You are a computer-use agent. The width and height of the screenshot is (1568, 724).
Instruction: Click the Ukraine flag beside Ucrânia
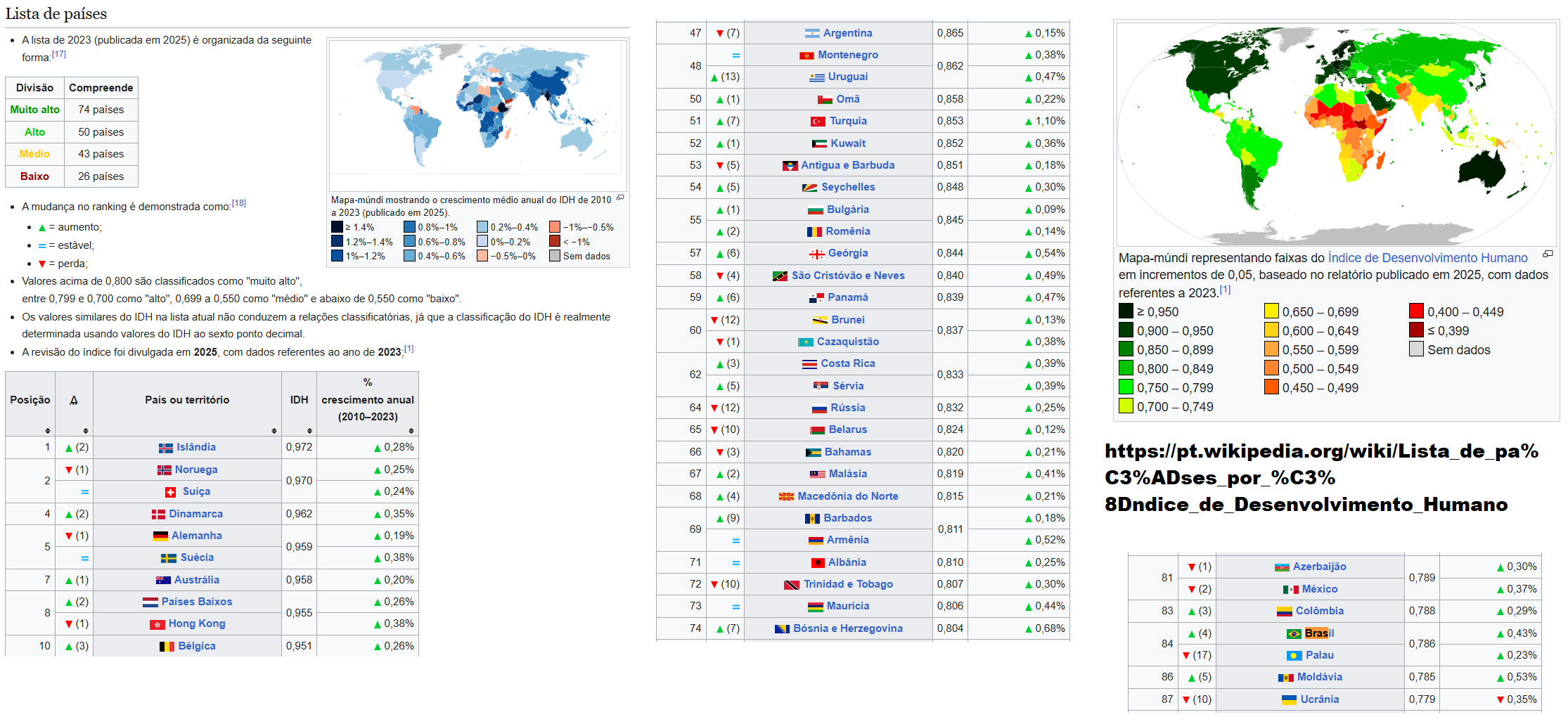1289,700
